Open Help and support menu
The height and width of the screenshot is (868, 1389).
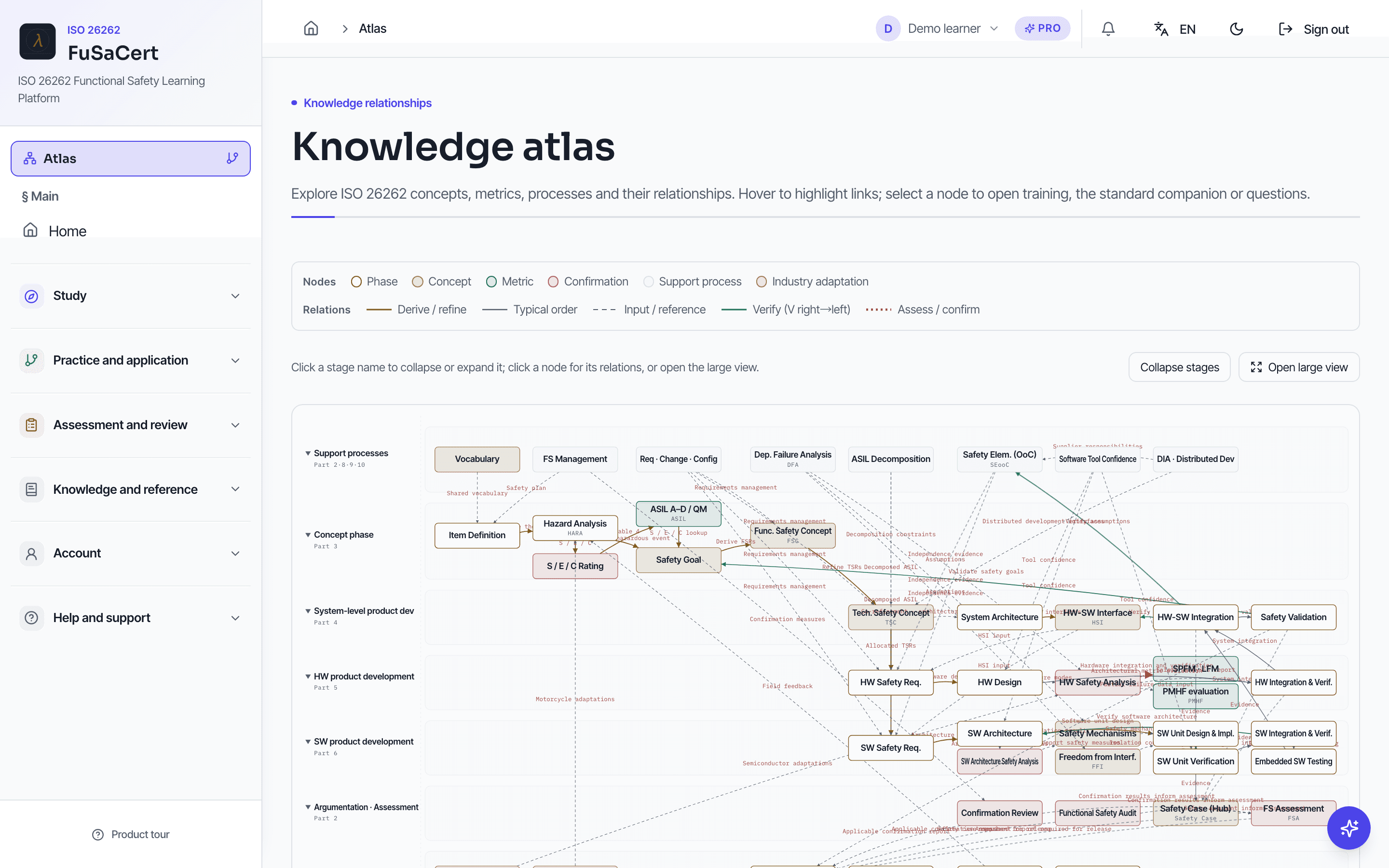click(x=131, y=618)
